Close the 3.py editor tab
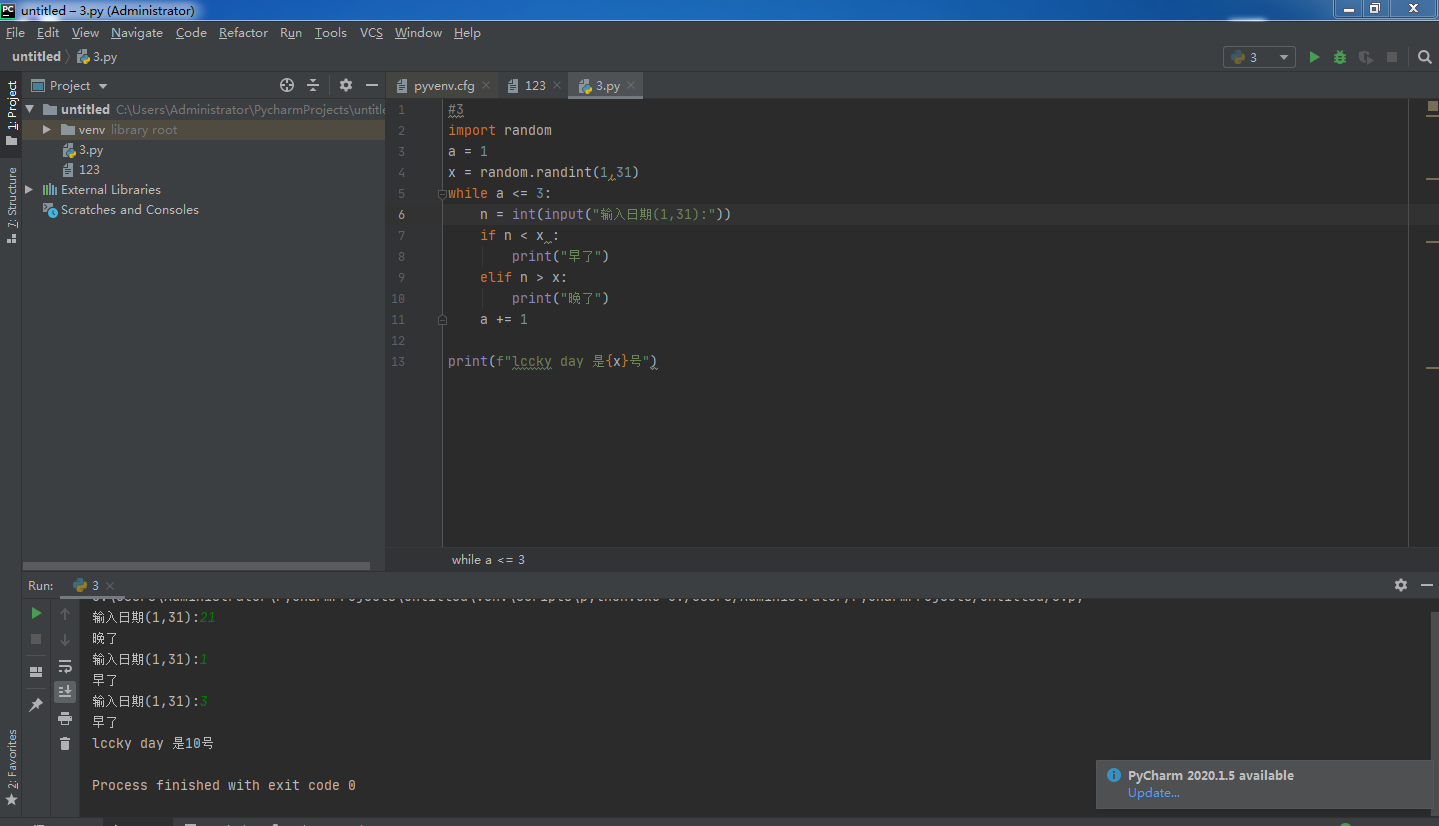 click(x=631, y=86)
